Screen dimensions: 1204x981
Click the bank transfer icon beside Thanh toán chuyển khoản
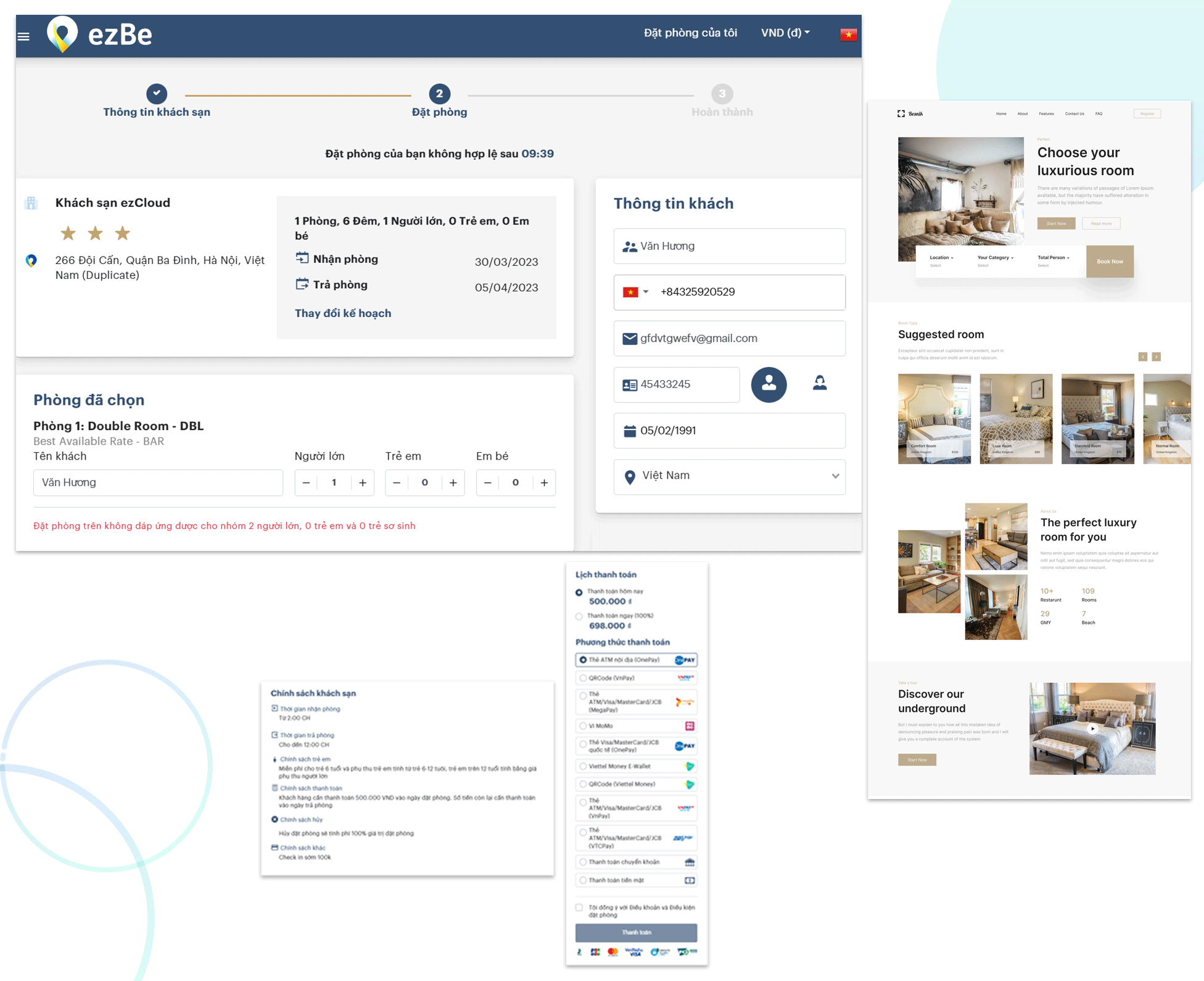690,862
